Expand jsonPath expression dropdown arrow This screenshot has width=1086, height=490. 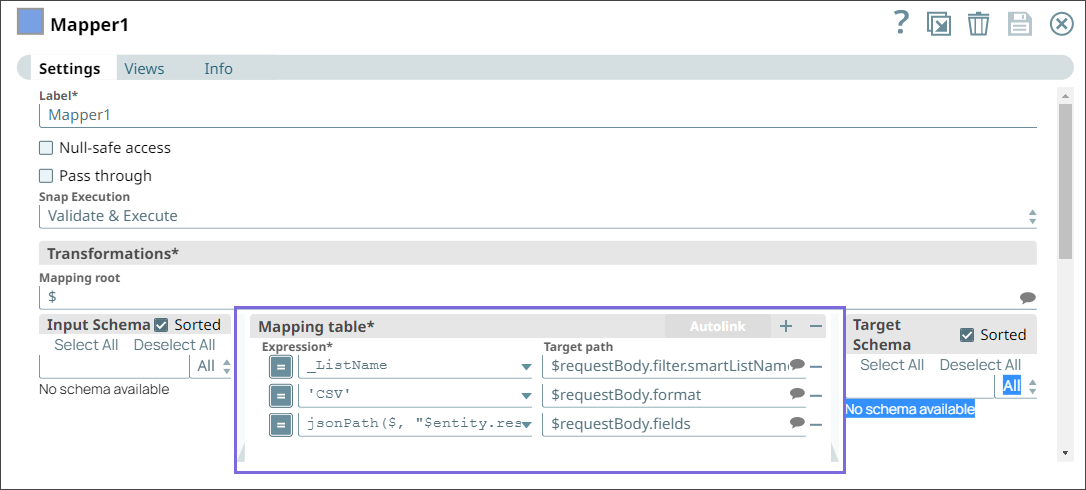pos(526,425)
